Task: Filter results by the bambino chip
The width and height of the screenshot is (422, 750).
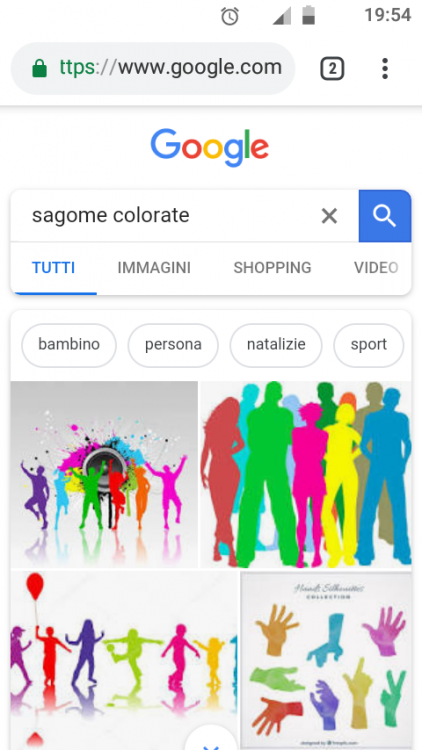Action: pos(69,345)
